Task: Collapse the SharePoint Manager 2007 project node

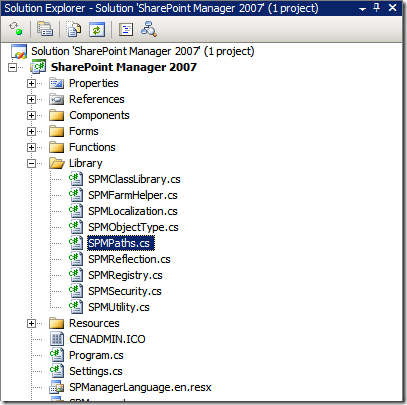Action: coord(13,67)
